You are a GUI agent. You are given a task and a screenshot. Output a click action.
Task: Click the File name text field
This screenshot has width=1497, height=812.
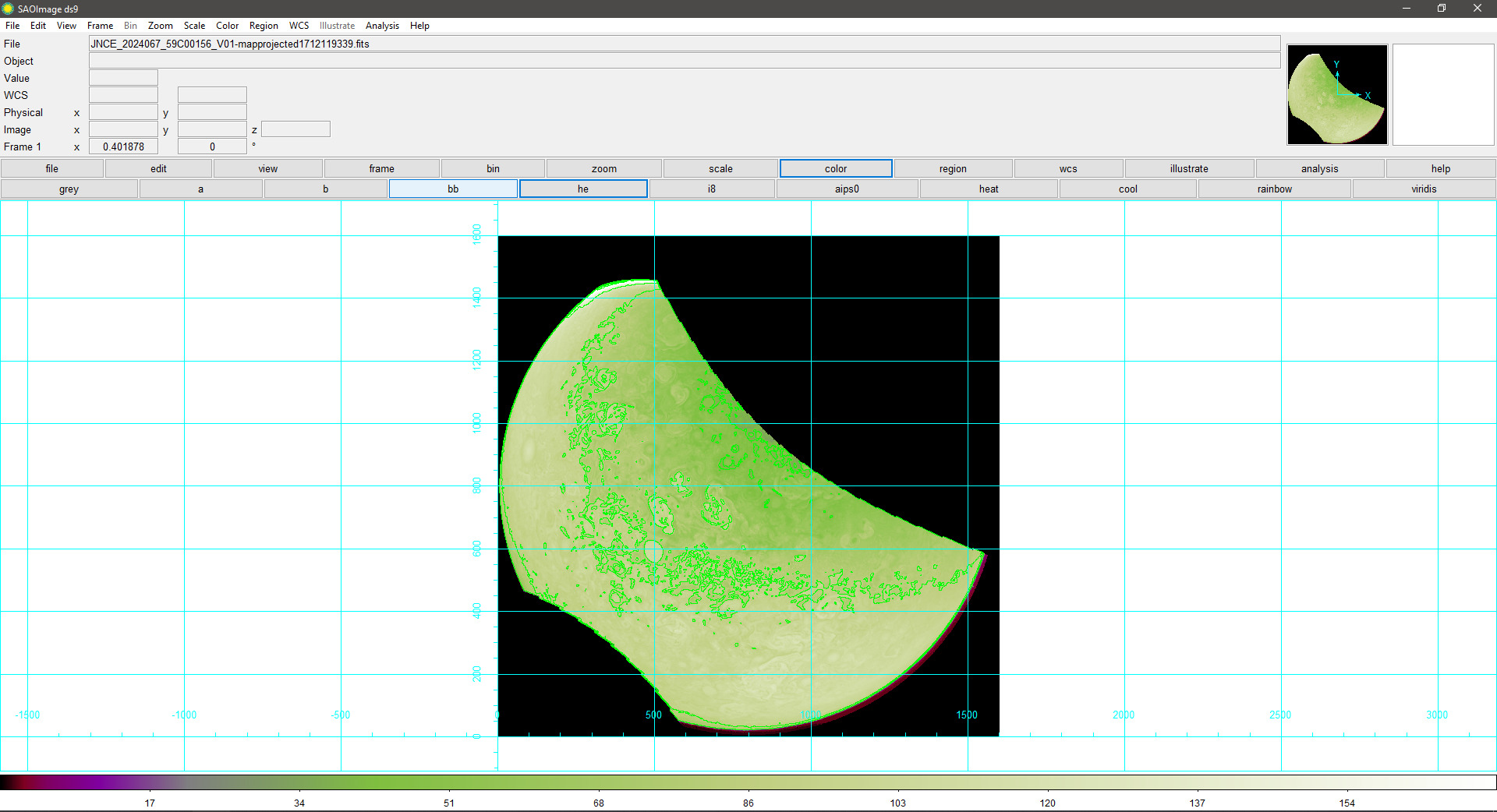684,44
